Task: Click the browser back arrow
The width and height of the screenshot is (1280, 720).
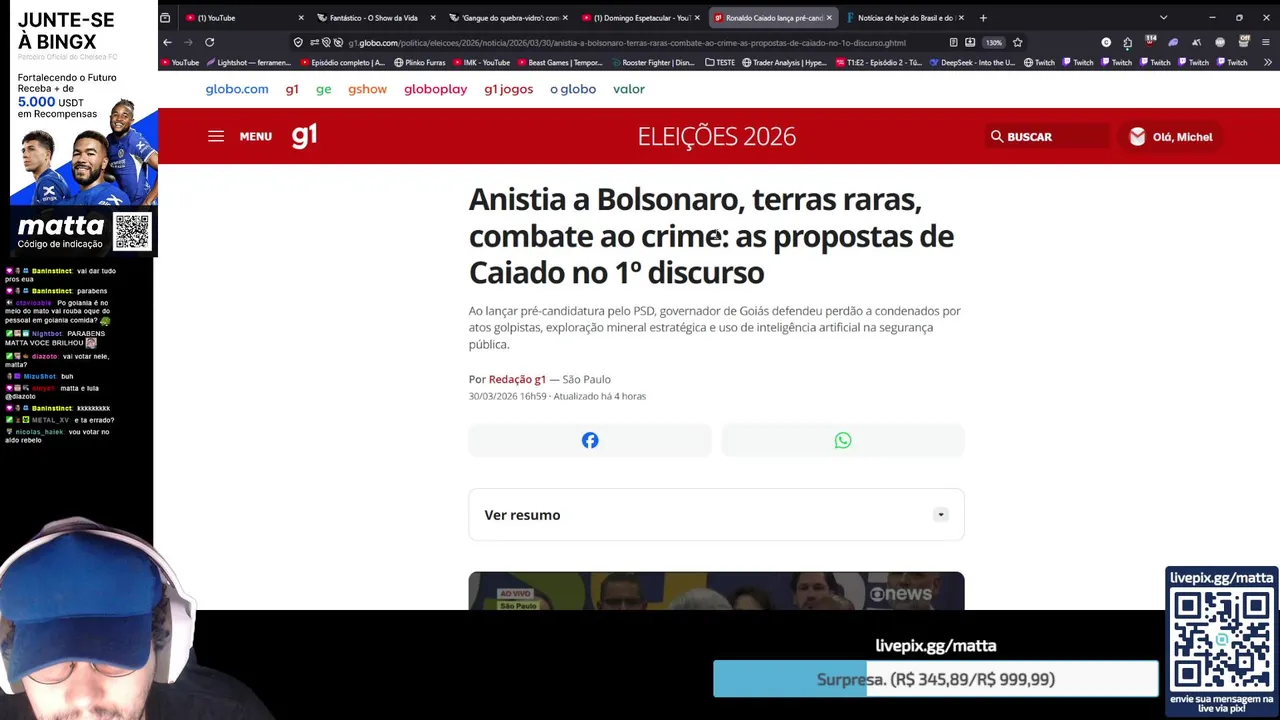Action: pos(167,42)
